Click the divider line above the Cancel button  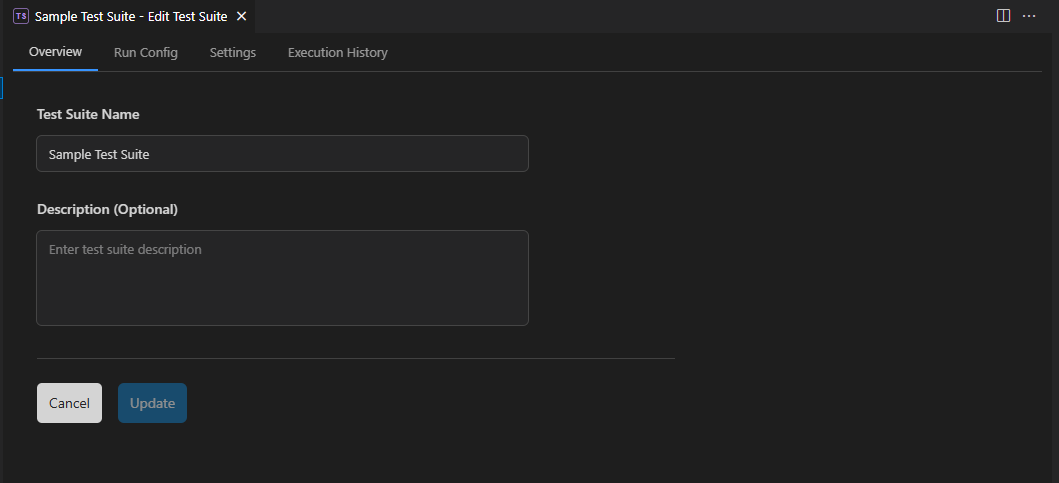(x=355, y=358)
